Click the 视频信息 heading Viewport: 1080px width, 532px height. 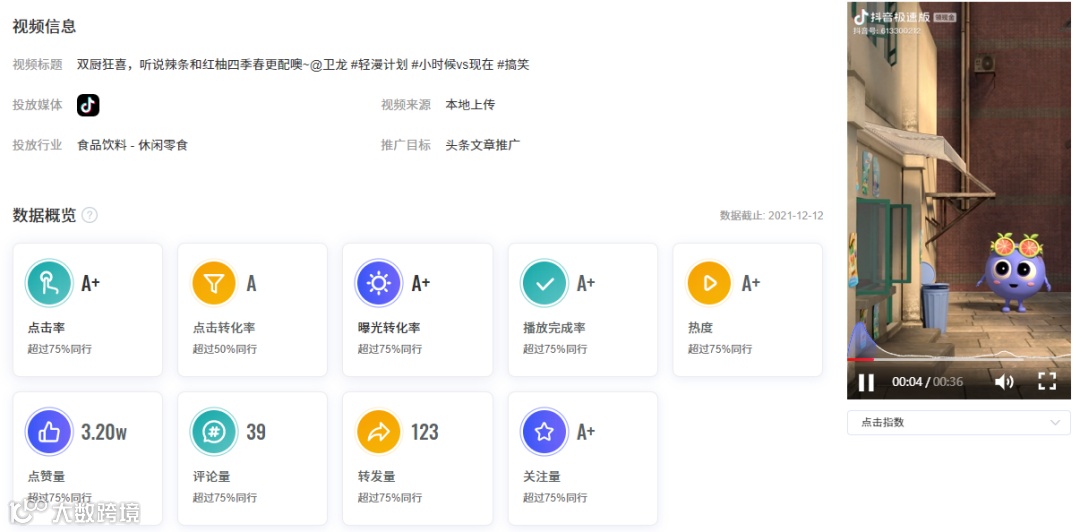click(44, 27)
